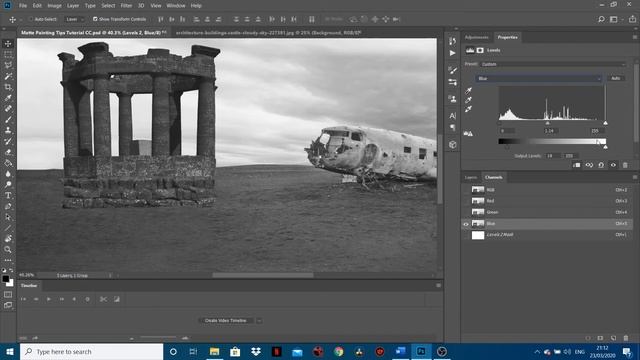
Task: Switch the foreground and background colors
Action: pyautogui.click(x=11, y=270)
